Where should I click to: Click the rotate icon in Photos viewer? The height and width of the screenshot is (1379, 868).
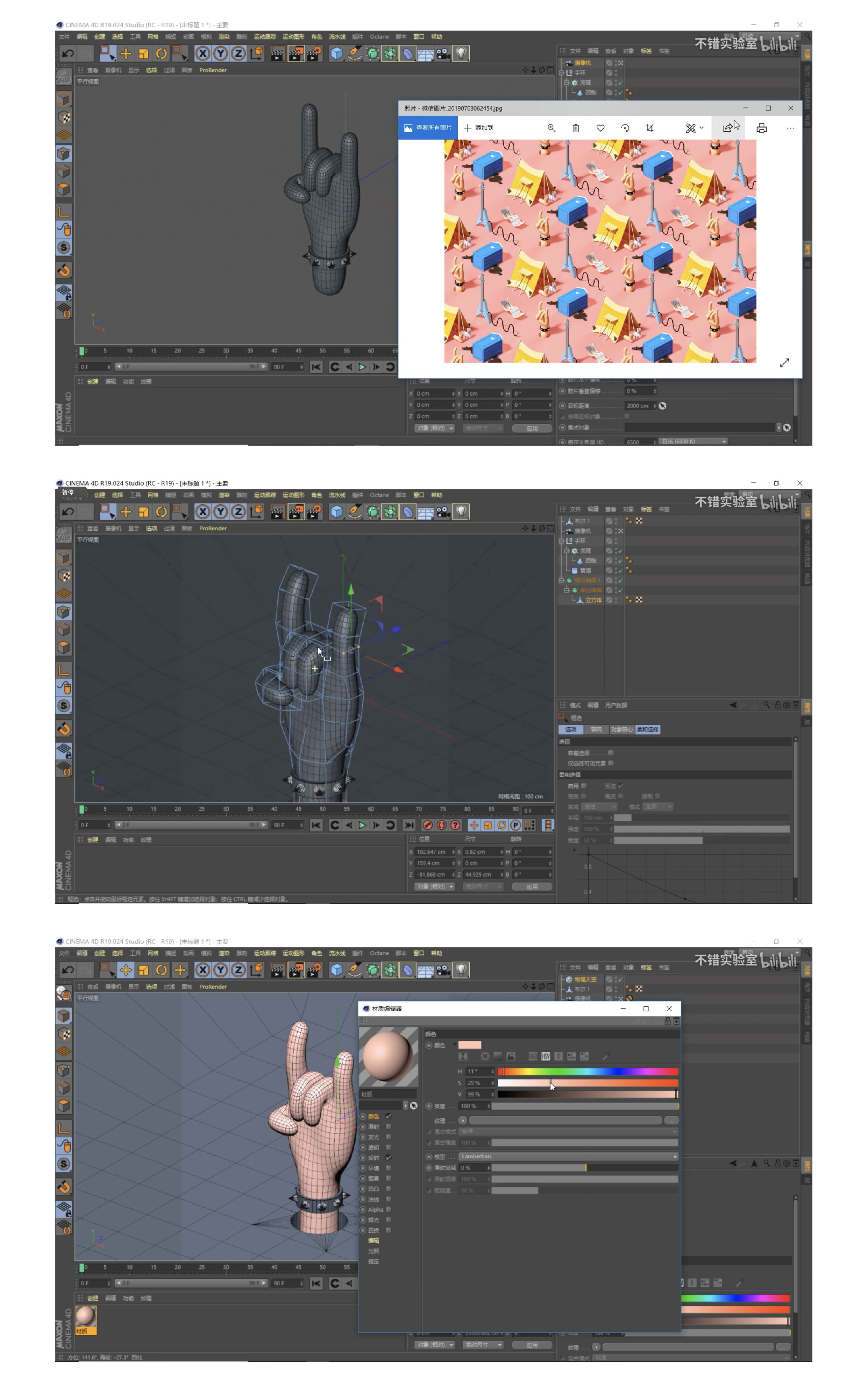click(625, 128)
